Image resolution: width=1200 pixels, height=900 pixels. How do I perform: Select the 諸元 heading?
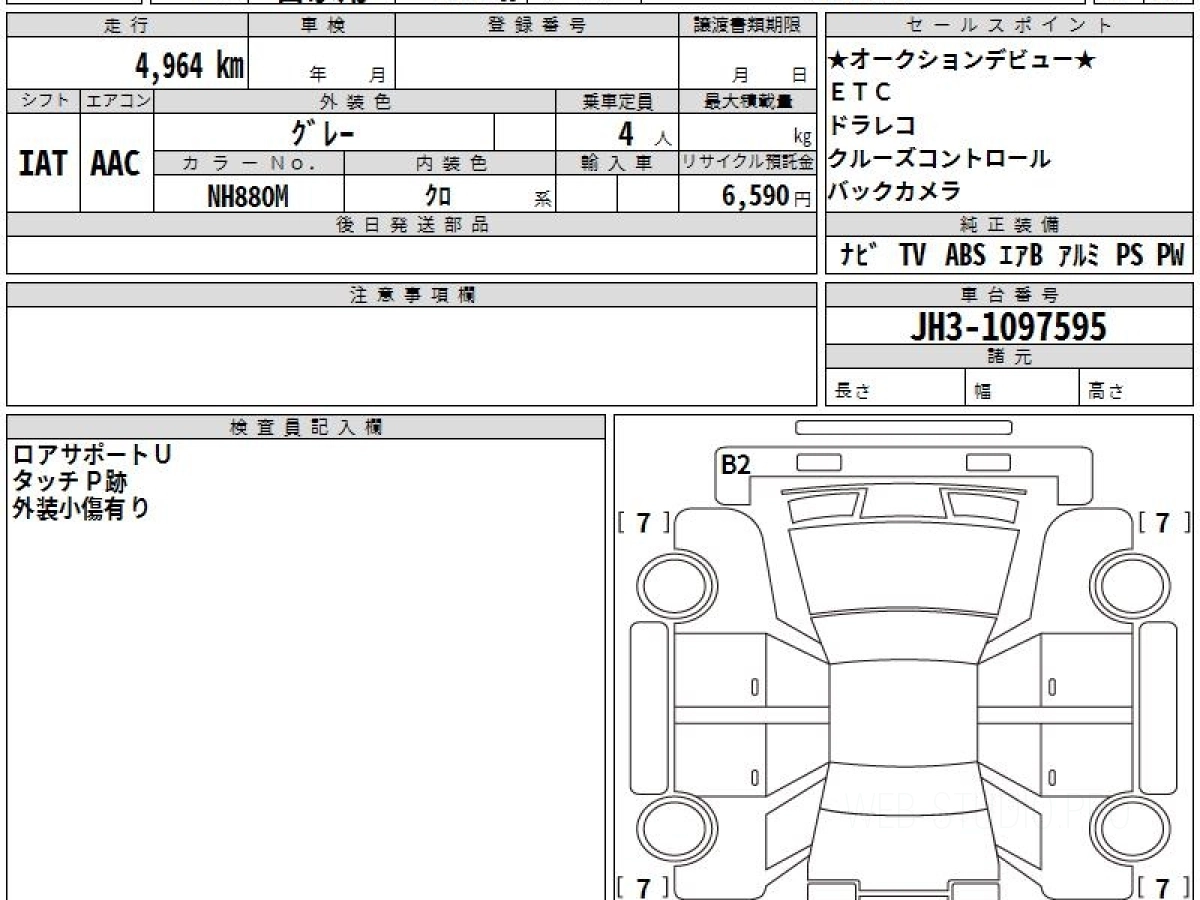click(x=1009, y=357)
